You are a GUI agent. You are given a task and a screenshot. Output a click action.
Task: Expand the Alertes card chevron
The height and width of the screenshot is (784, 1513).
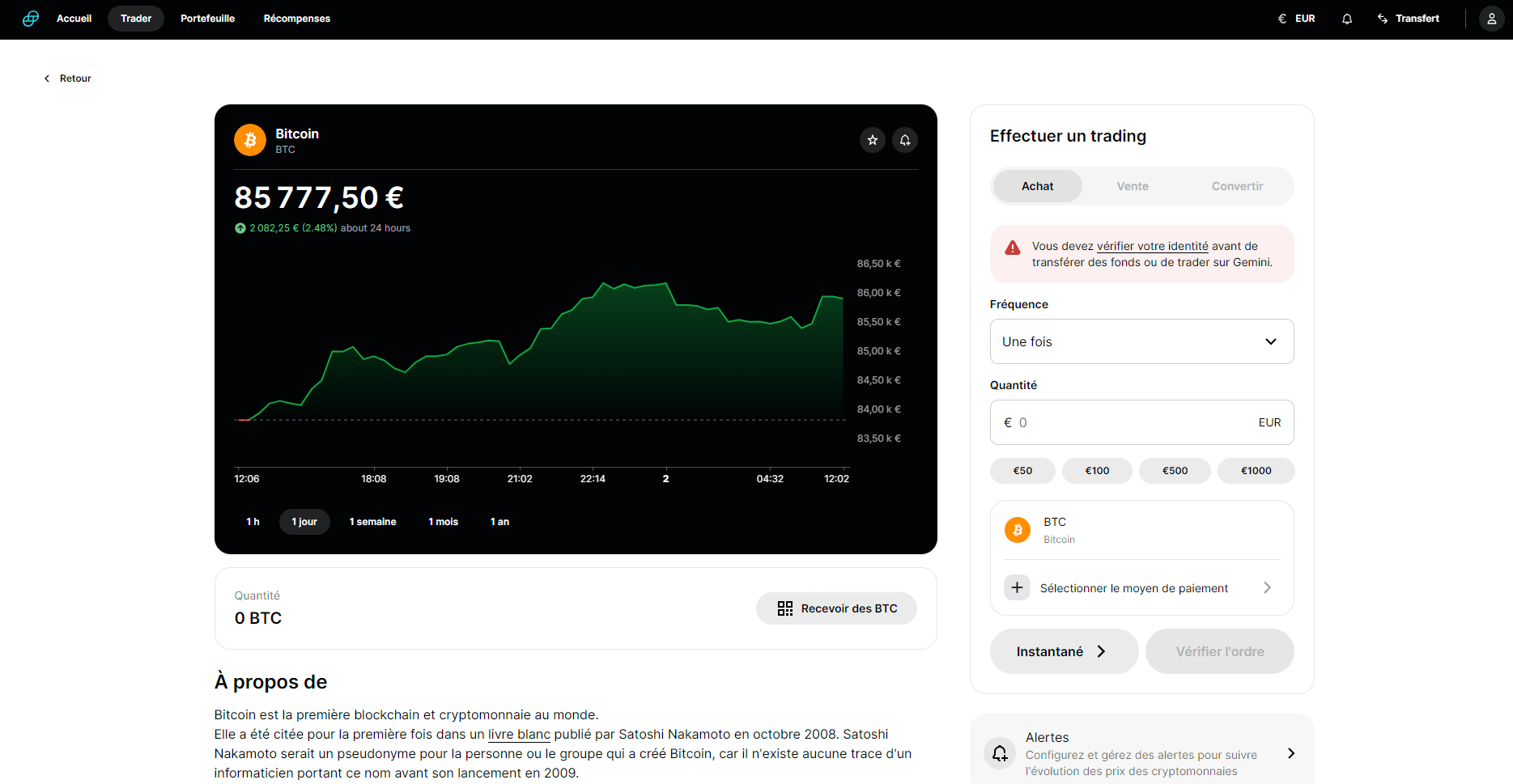tap(1291, 753)
